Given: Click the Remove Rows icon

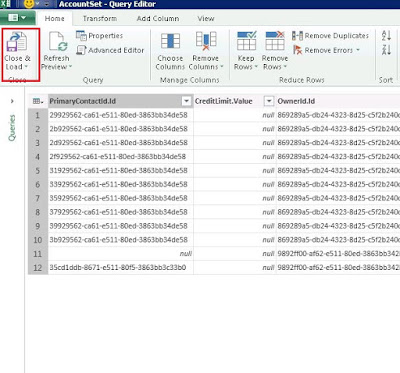Looking at the screenshot, I should coord(275,41).
